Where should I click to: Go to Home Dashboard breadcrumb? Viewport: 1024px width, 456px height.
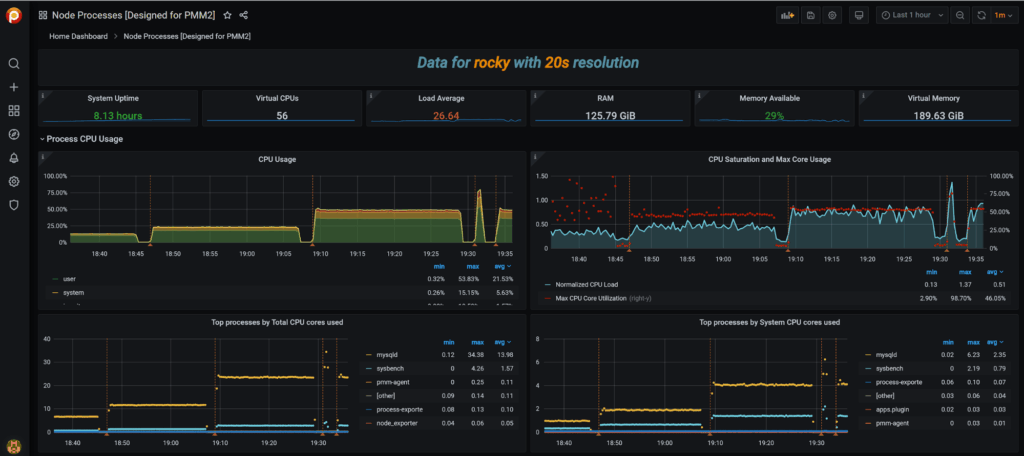78,37
